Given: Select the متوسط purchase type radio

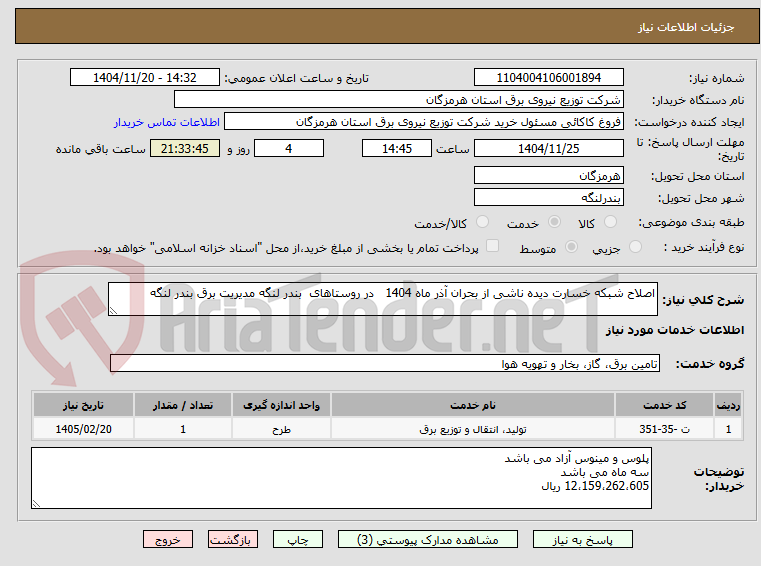Looking at the screenshot, I should (x=572, y=247).
